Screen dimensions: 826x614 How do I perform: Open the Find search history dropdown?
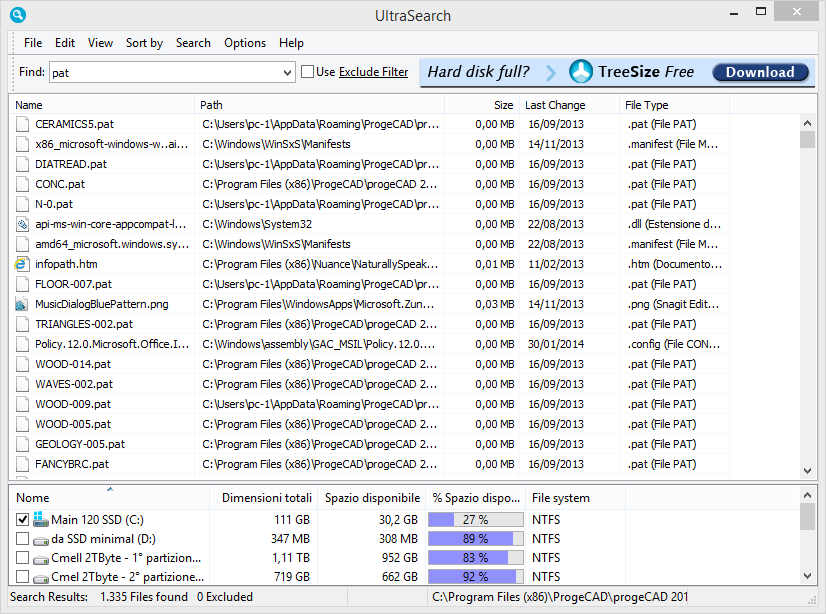tap(287, 73)
